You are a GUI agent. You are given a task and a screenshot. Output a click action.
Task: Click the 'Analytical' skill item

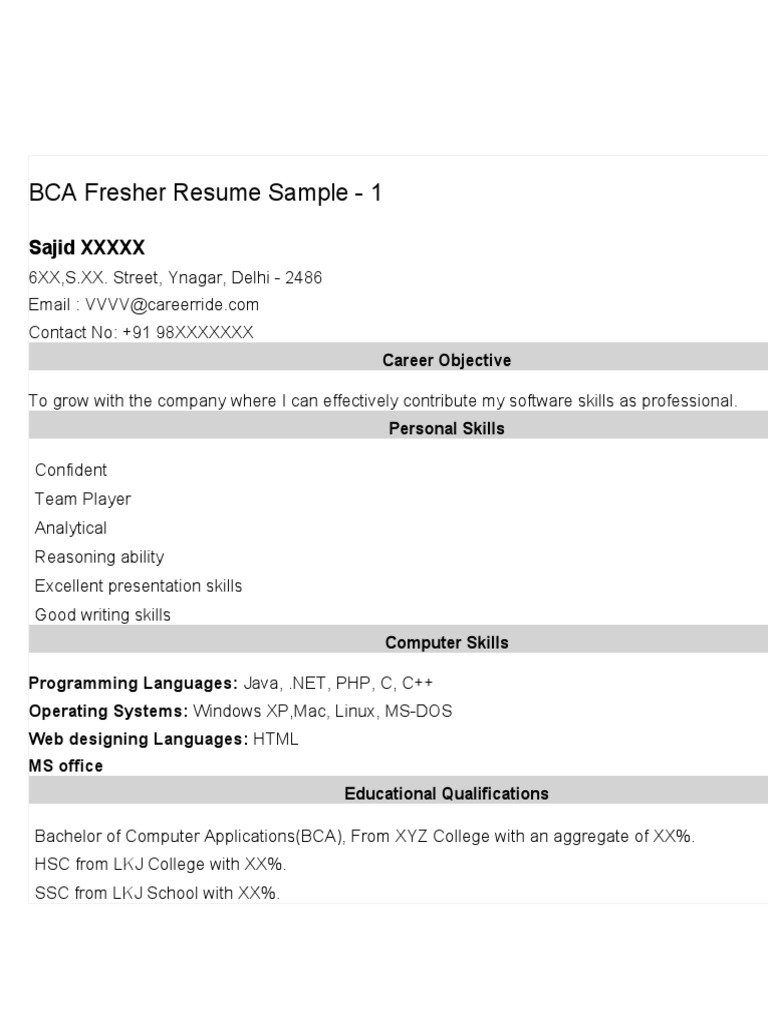click(x=71, y=528)
